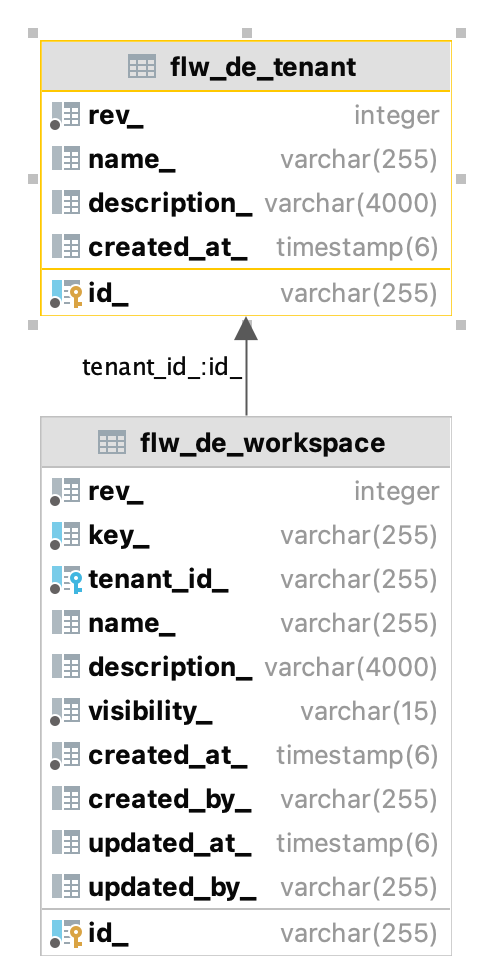Click the flw_de_tenant table icon
490x980 pixels.
tap(142, 67)
